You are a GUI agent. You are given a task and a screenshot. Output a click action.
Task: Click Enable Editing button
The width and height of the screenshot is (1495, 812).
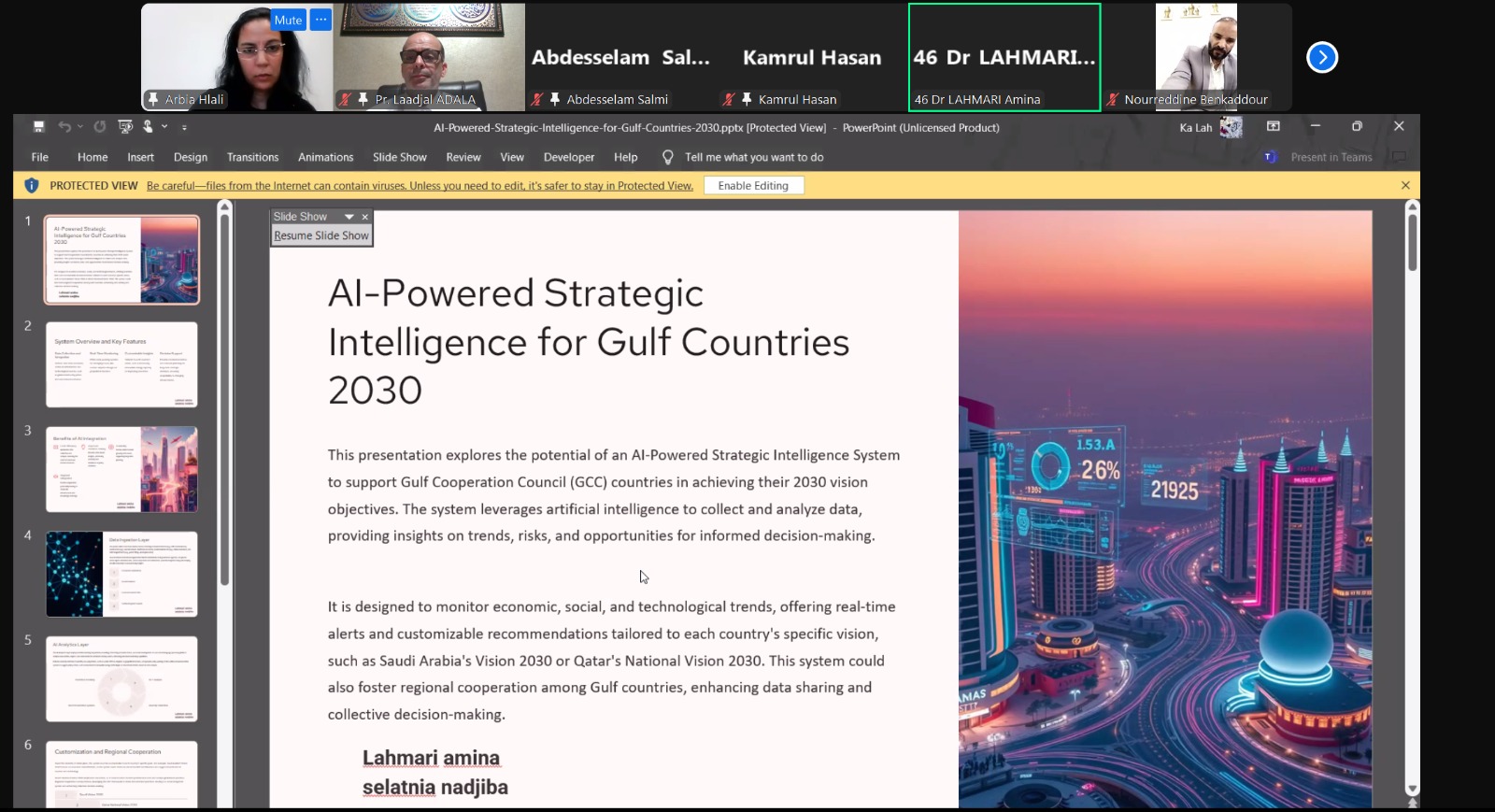pos(753,185)
